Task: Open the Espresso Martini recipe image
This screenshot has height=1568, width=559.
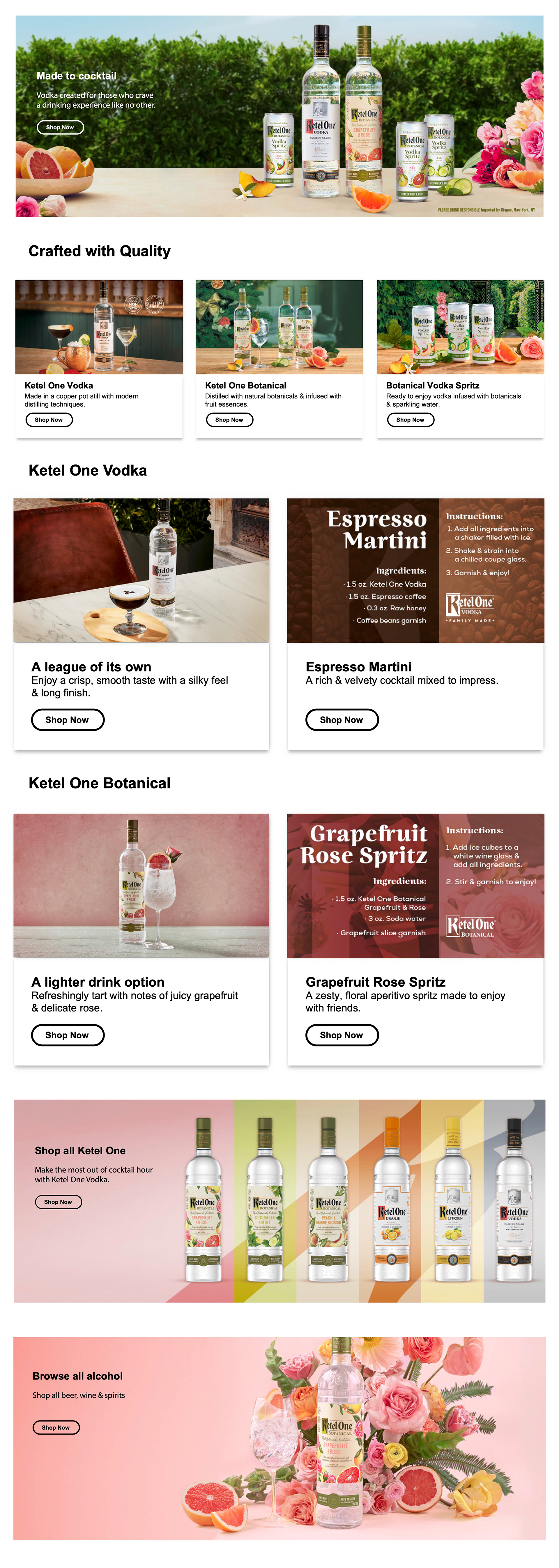Action: (415, 570)
